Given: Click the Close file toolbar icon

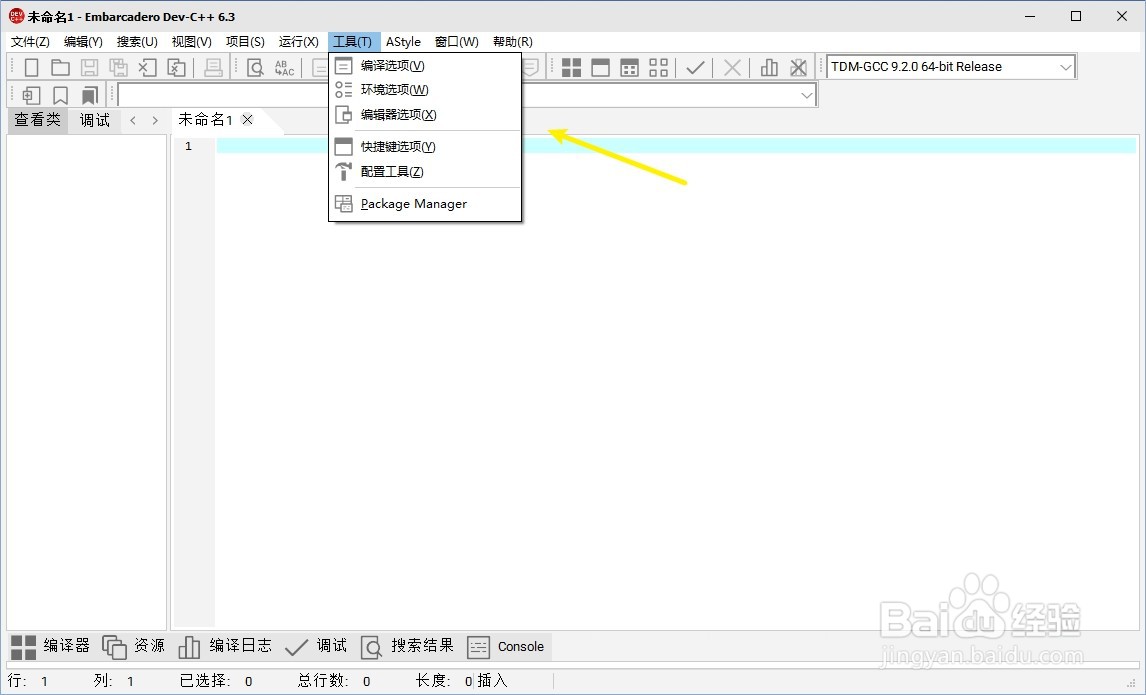Looking at the screenshot, I should coord(148,68).
